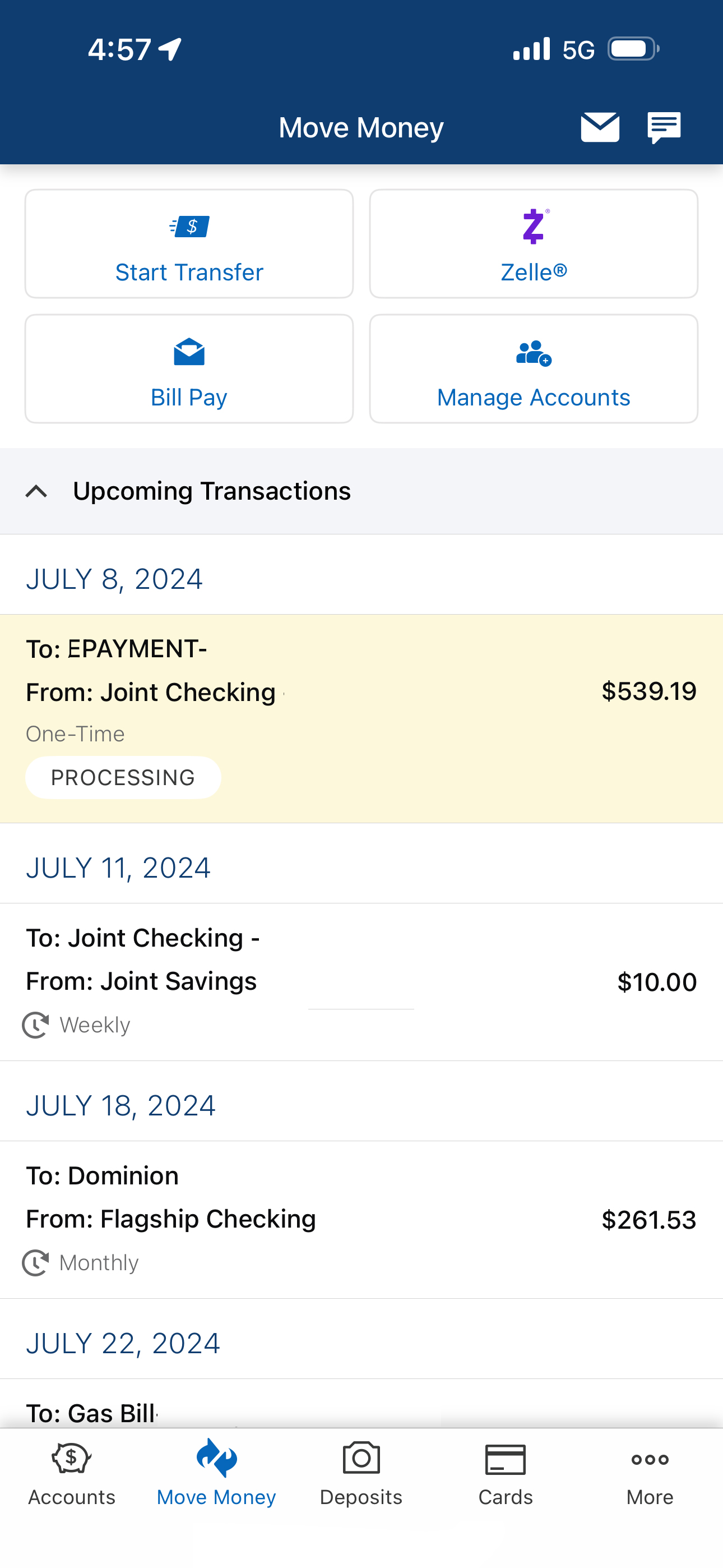Click the Manage Accounts button label

click(x=534, y=398)
